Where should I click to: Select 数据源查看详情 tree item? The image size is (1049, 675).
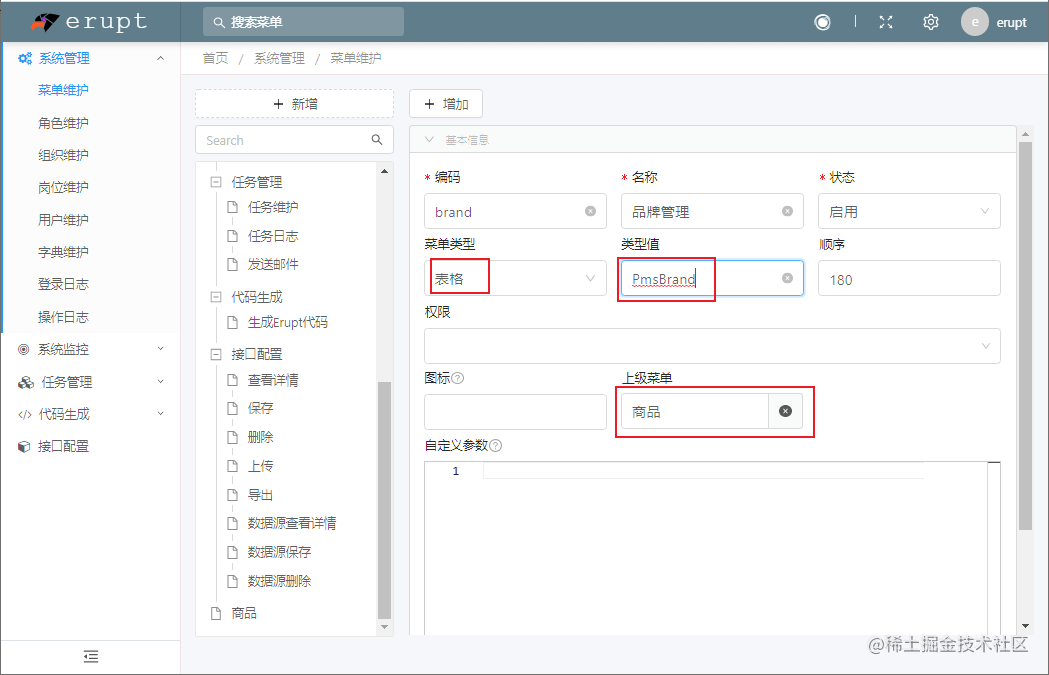coord(292,523)
